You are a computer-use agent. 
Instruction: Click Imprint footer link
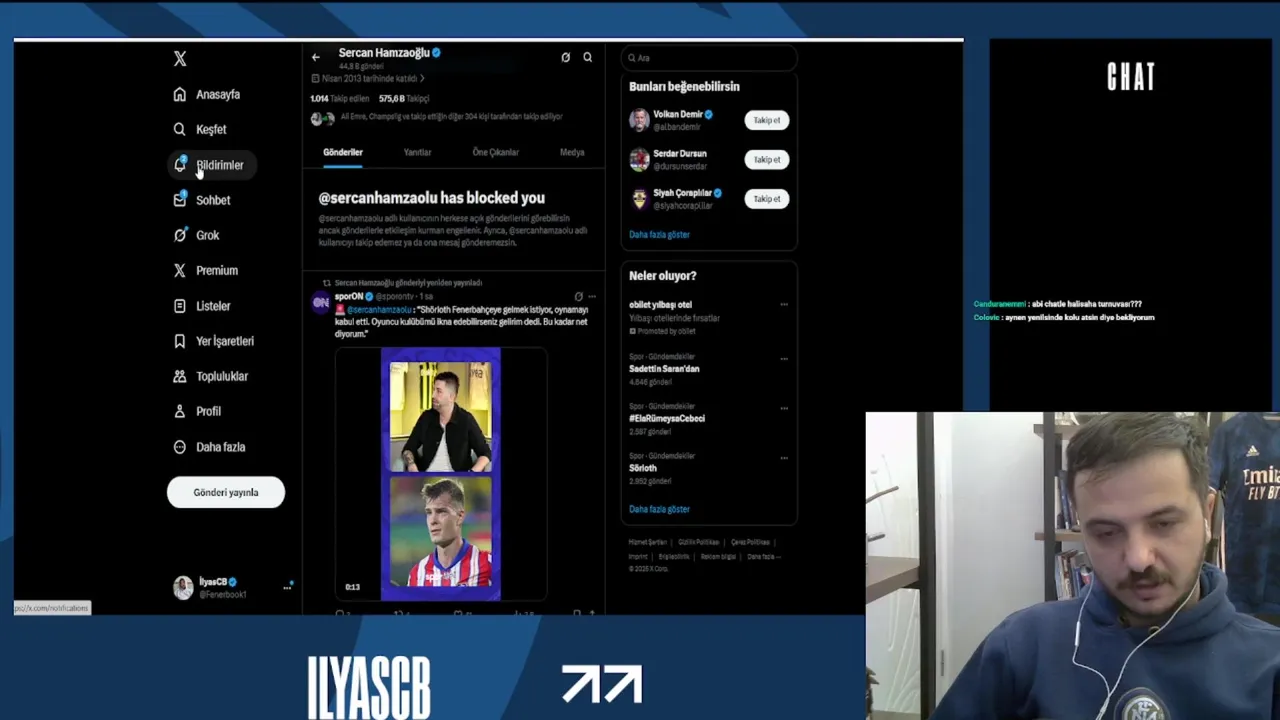638,556
